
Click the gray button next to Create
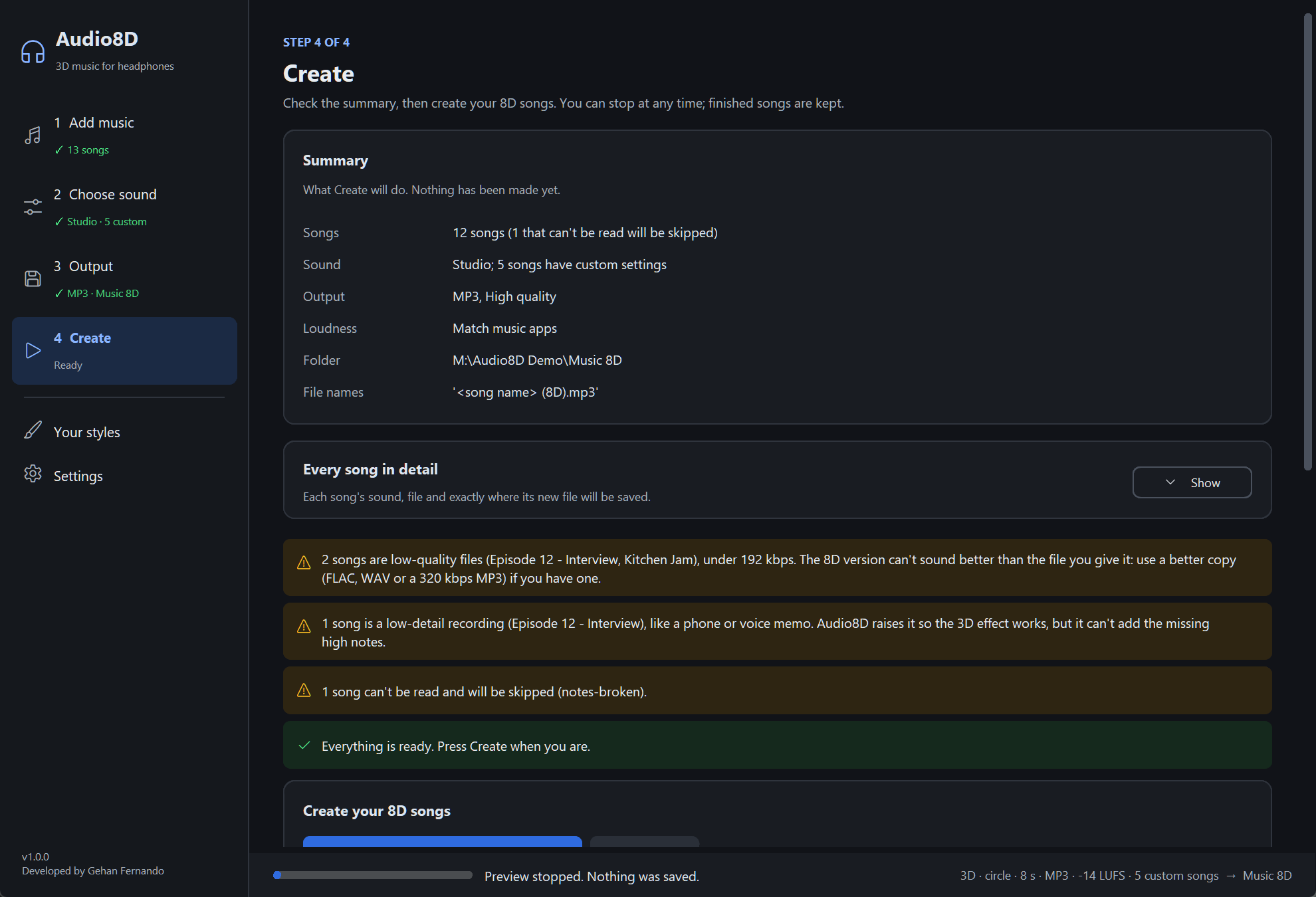point(645,841)
